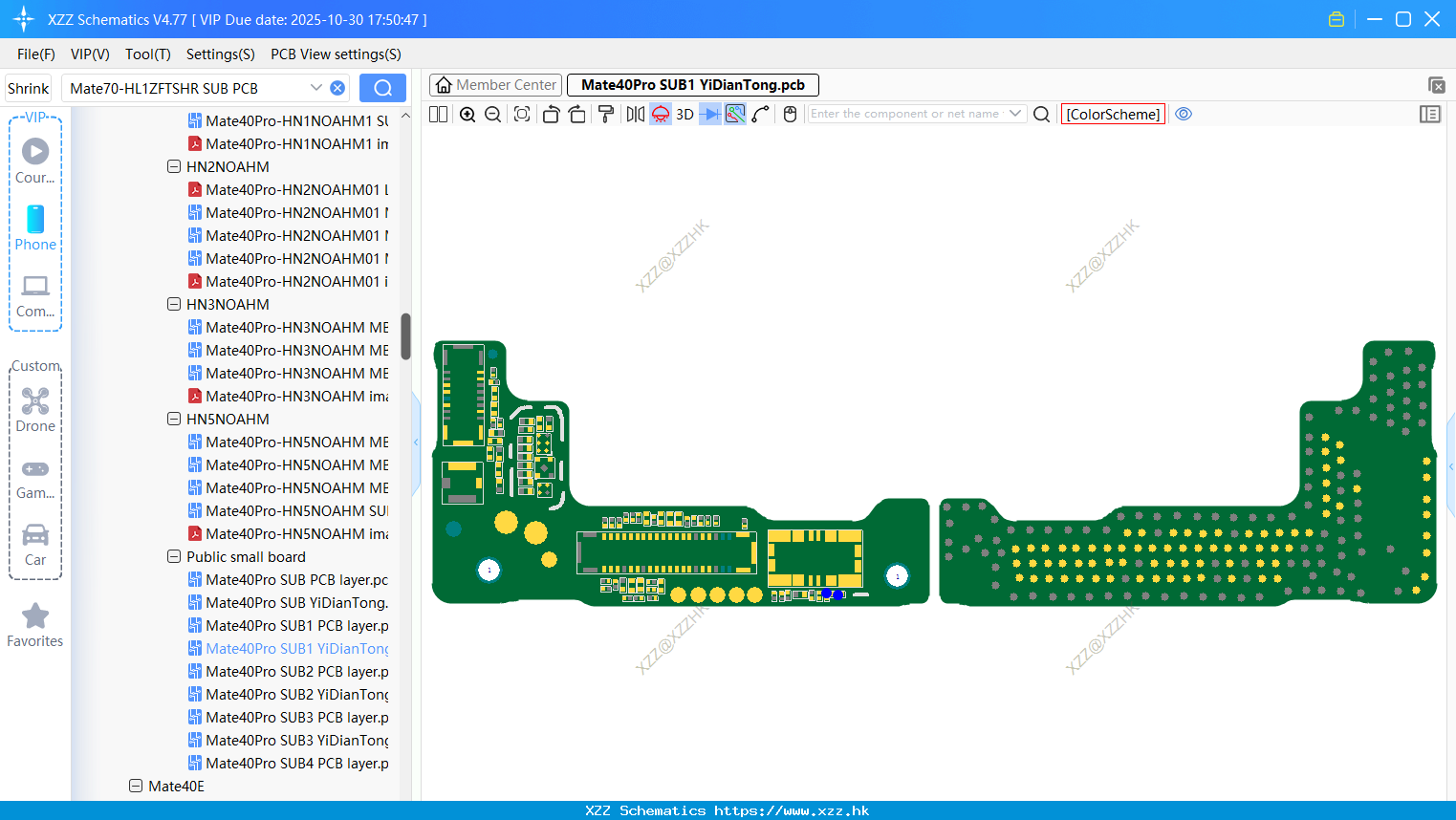The height and width of the screenshot is (820, 1456).
Task: Click the mouse settings icon
Action: click(790, 114)
